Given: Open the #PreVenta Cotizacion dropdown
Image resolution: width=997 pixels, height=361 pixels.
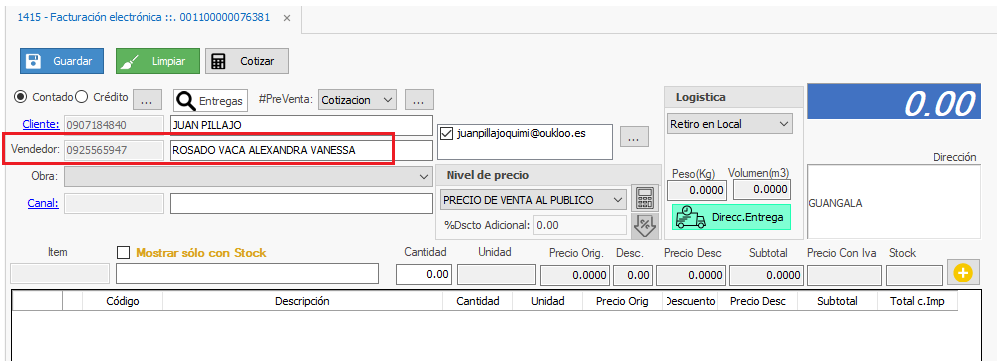Looking at the screenshot, I should tap(357, 100).
